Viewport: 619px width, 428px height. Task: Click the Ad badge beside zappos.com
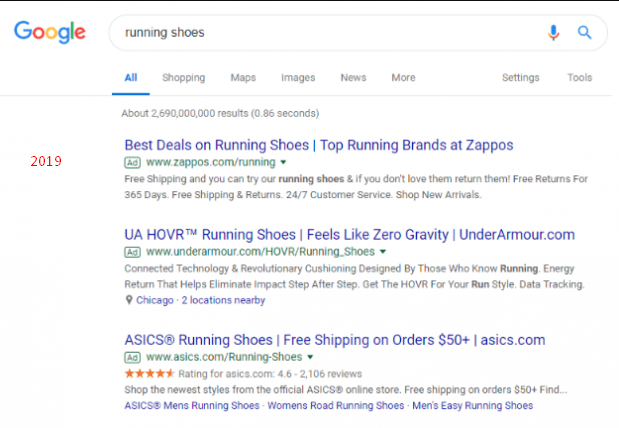pyautogui.click(x=131, y=161)
